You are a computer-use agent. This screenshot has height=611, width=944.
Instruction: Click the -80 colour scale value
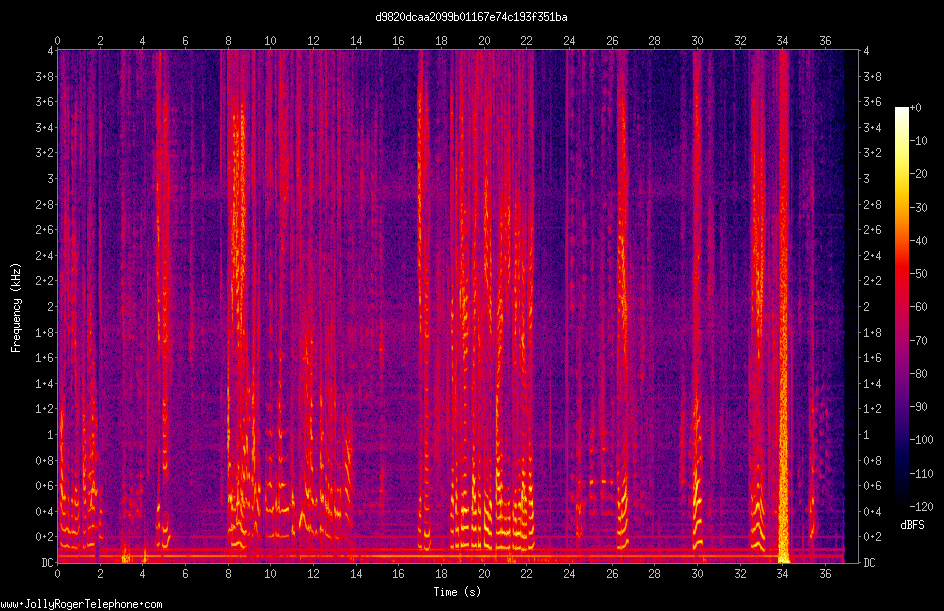click(x=918, y=374)
